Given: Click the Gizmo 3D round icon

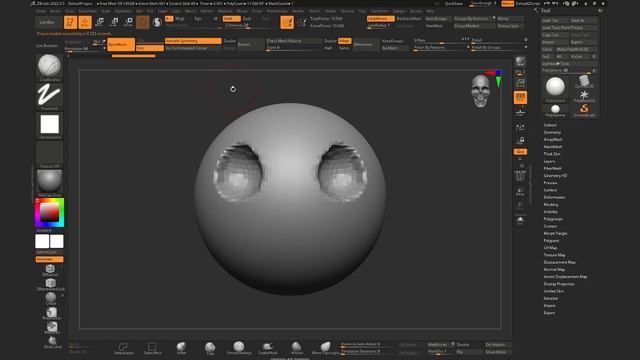Looking at the screenshot, I should coord(143,22).
